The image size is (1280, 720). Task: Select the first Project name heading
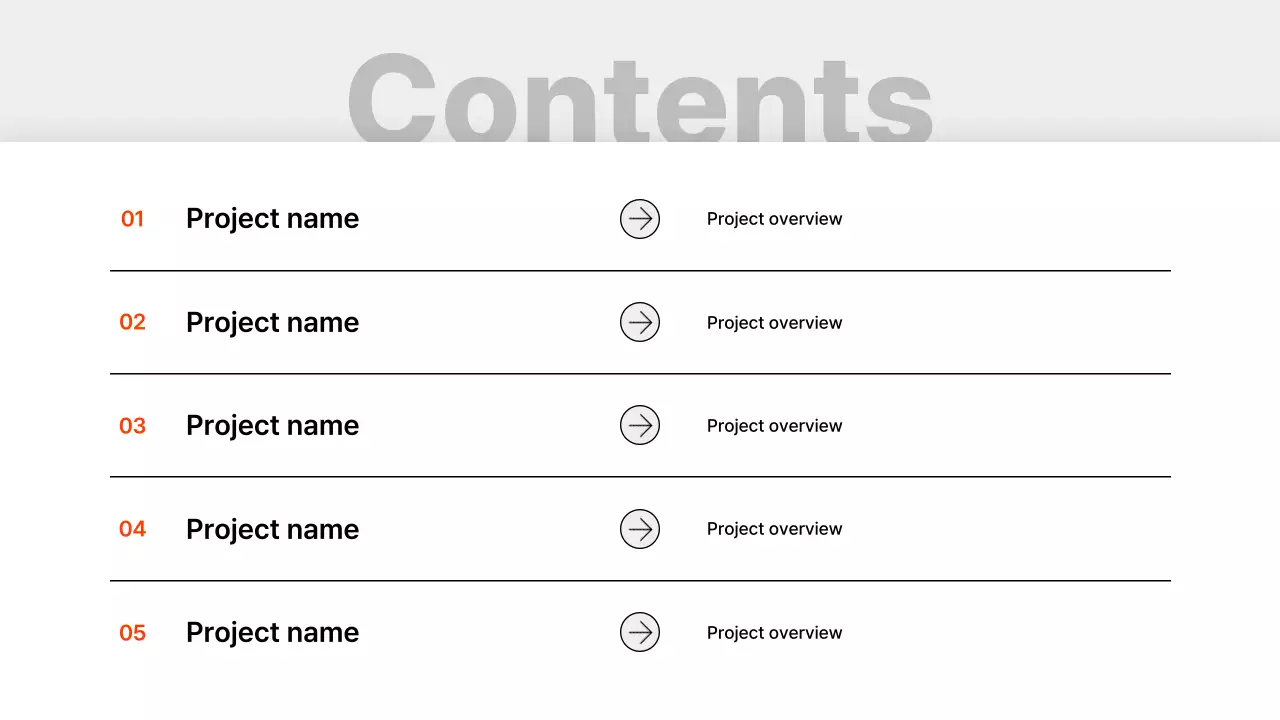[272, 219]
